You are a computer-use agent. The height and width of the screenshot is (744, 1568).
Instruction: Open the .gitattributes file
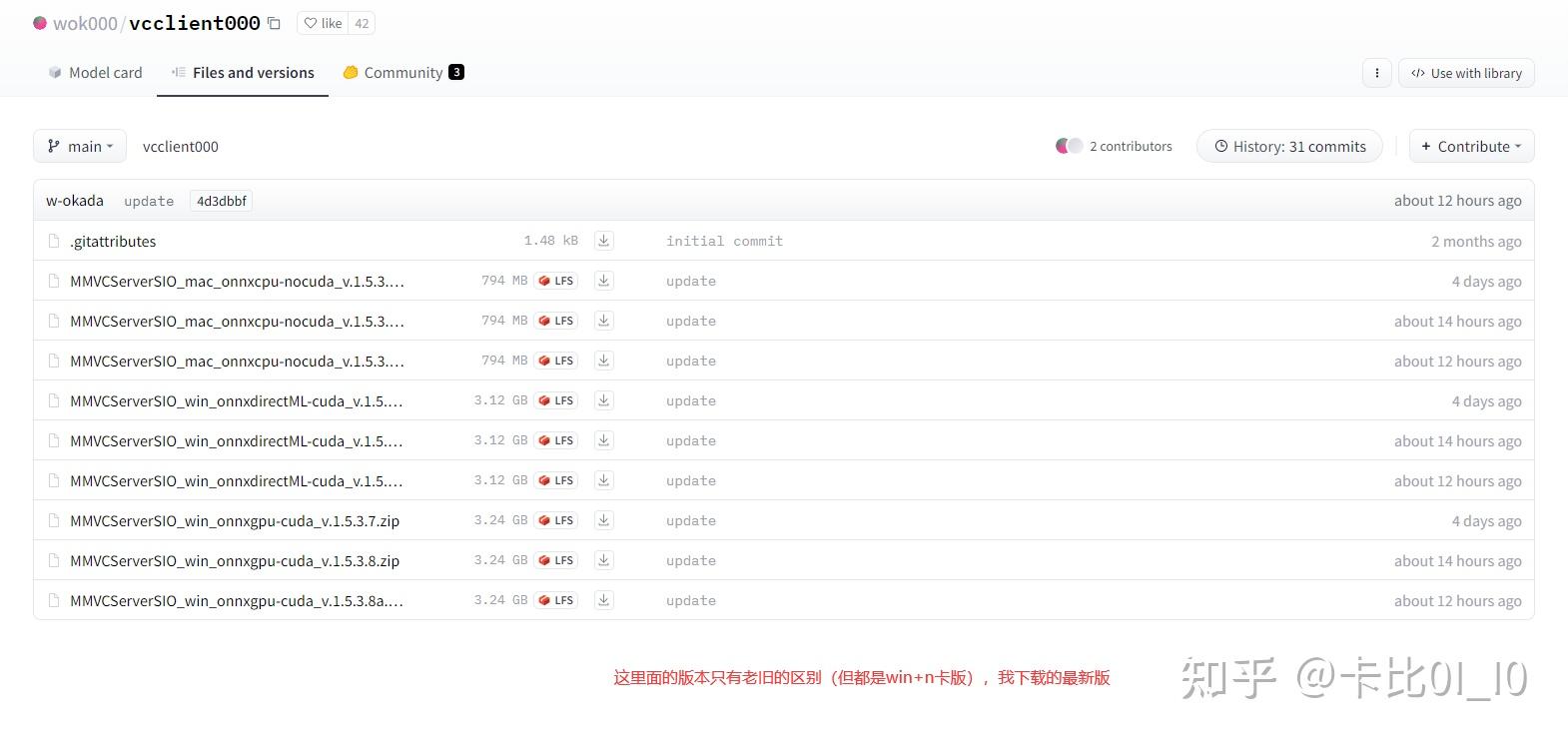tap(113, 242)
